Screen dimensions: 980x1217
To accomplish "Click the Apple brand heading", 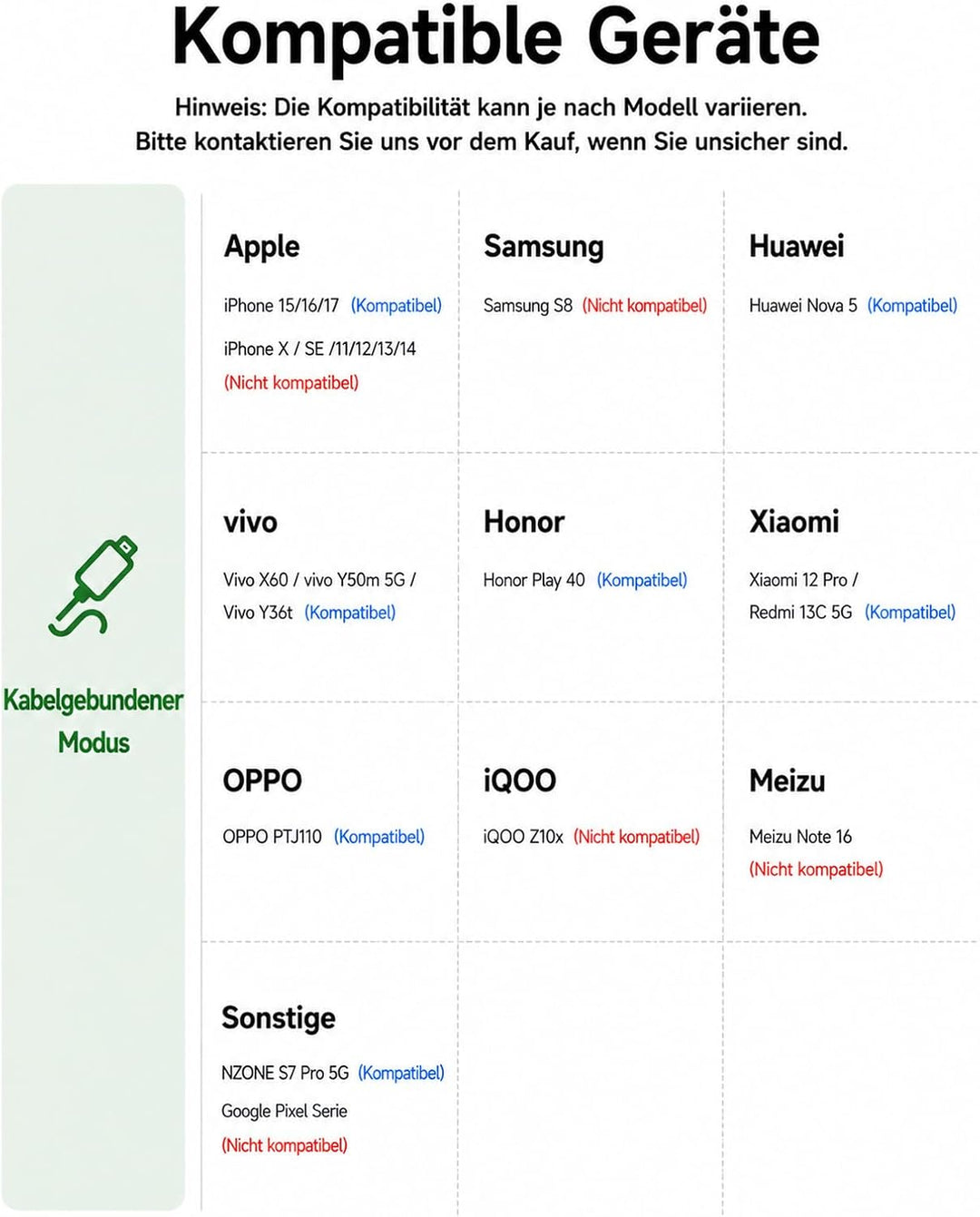I will [x=261, y=247].
